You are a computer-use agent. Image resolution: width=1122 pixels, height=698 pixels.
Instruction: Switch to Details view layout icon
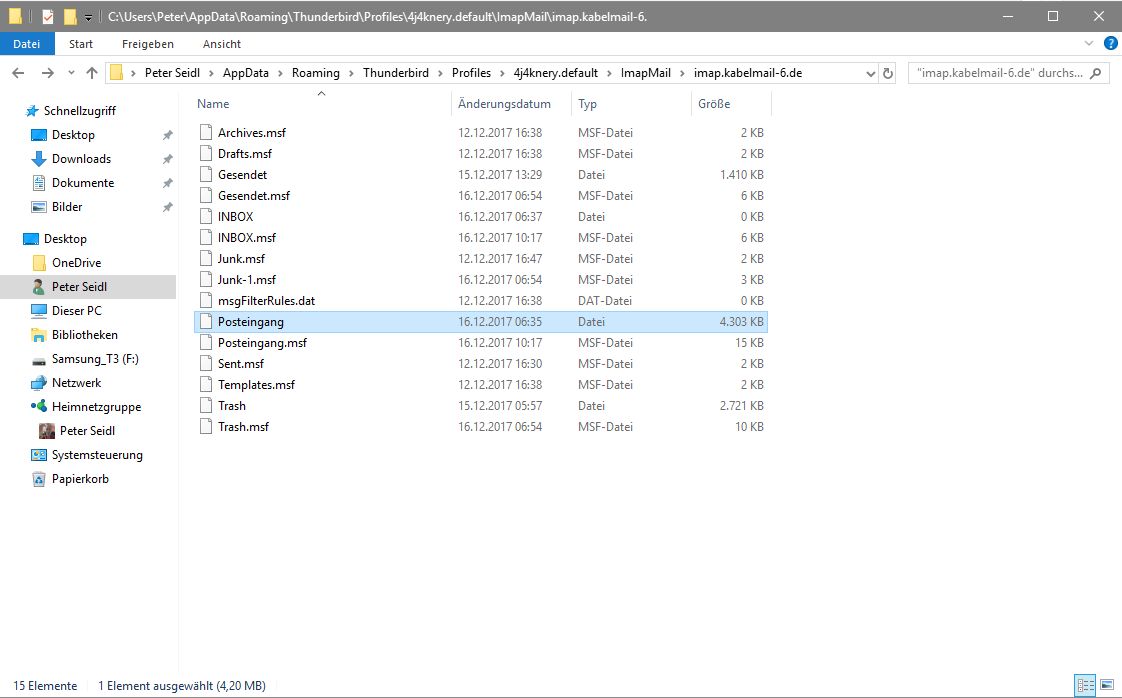pos(1085,685)
